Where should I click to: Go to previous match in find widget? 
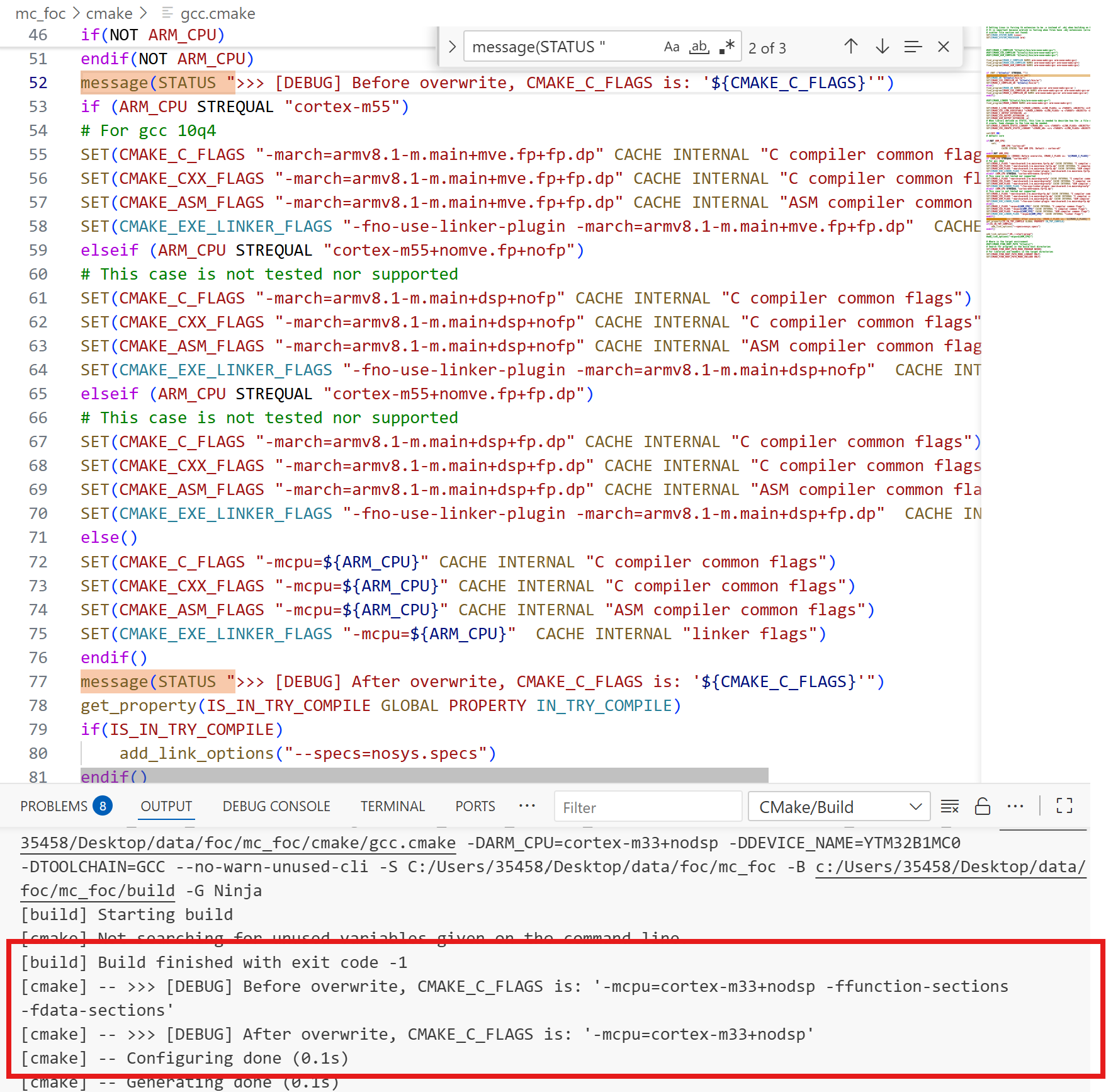(x=850, y=47)
